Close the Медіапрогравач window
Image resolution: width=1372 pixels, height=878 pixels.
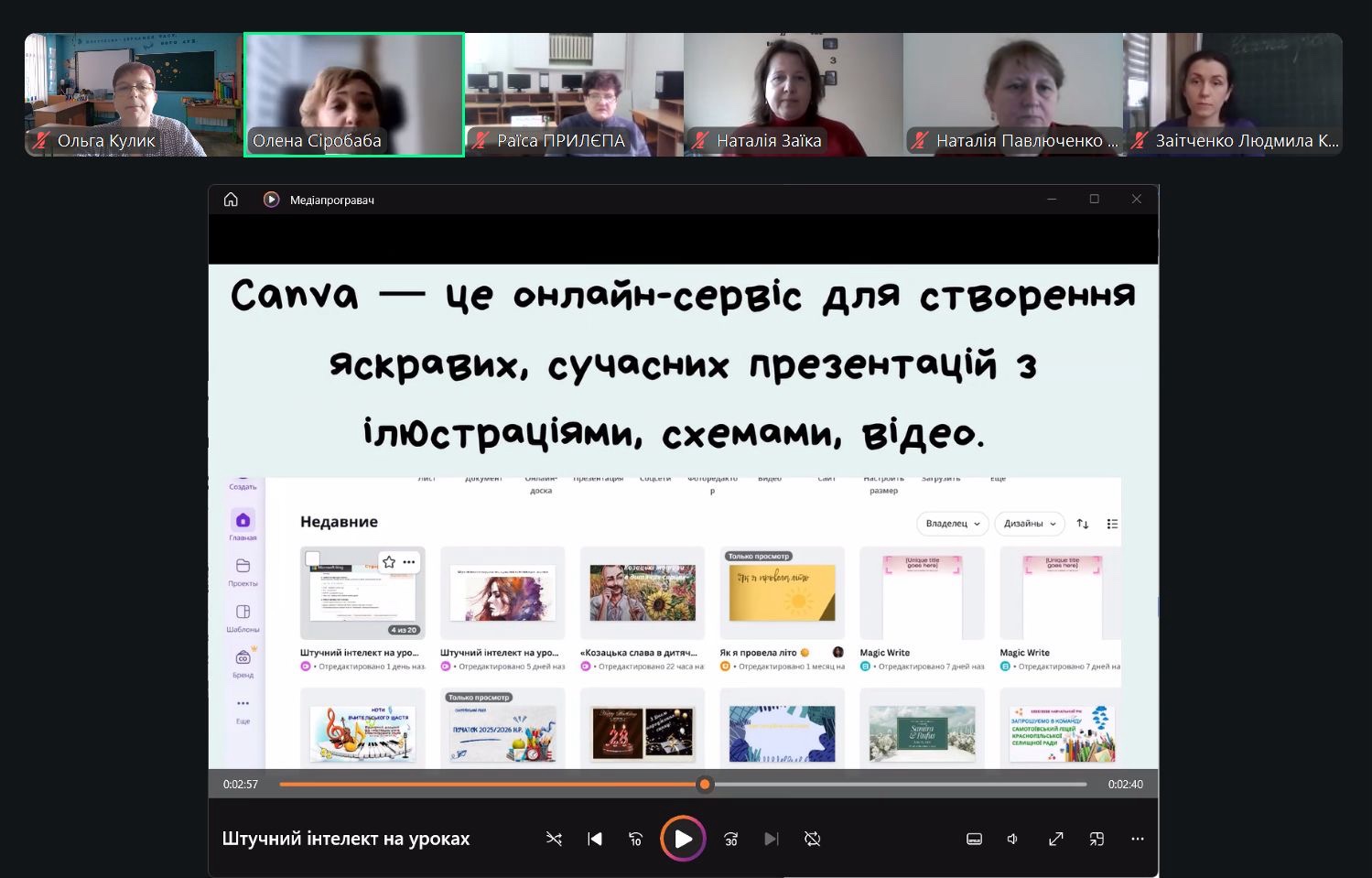pos(1137,199)
